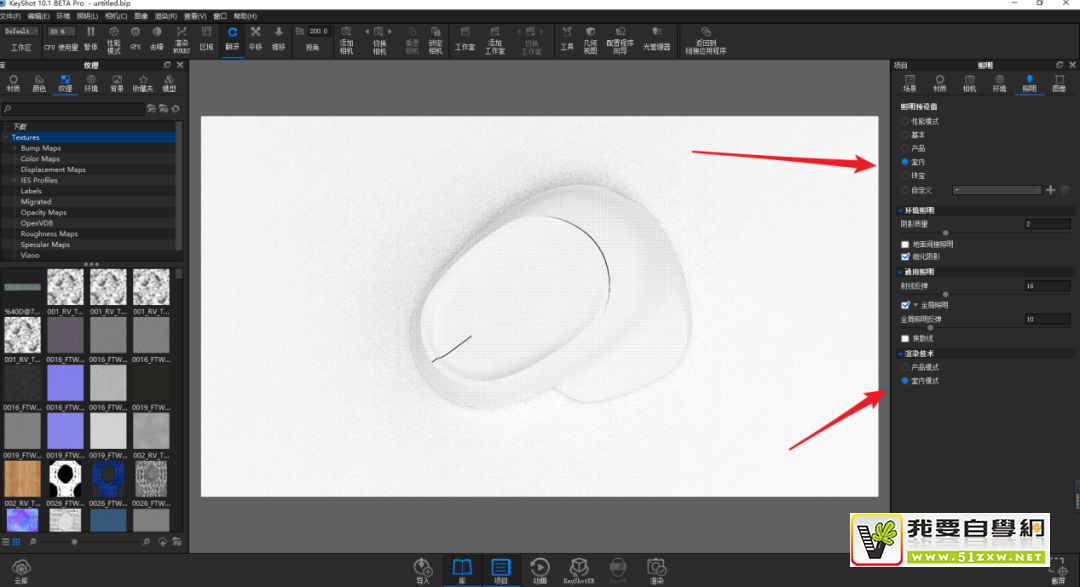Click the Import (导入) icon at bottom
The width and height of the screenshot is (1080, 587).
tap(422, 568)
